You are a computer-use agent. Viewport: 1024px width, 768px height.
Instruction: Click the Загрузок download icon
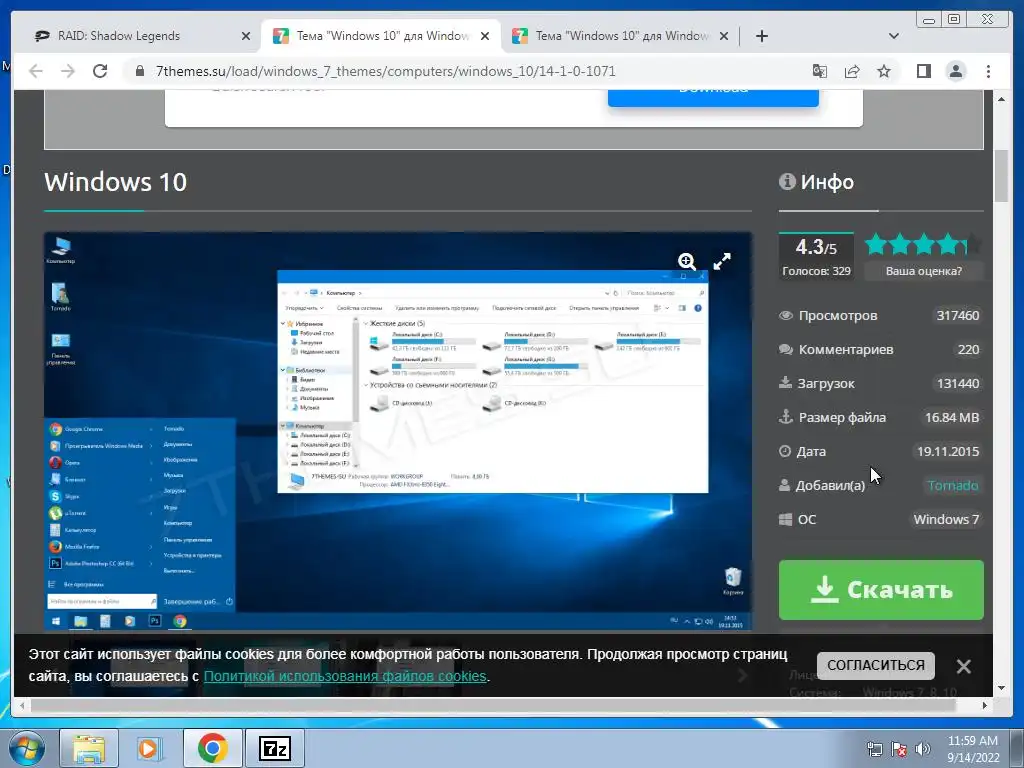click(x=786, y=383)
